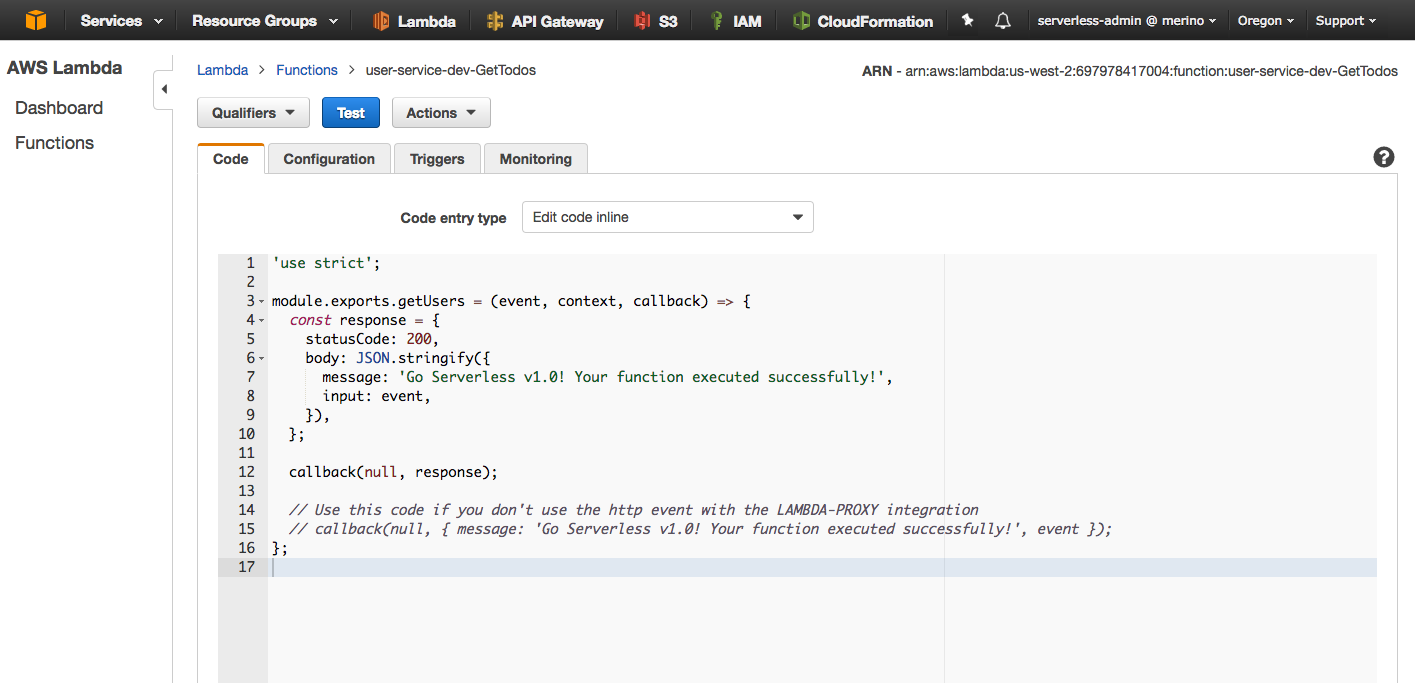The image size is (1415, 683).
Task: Click the const response line
Action: (x=365, y=320)
